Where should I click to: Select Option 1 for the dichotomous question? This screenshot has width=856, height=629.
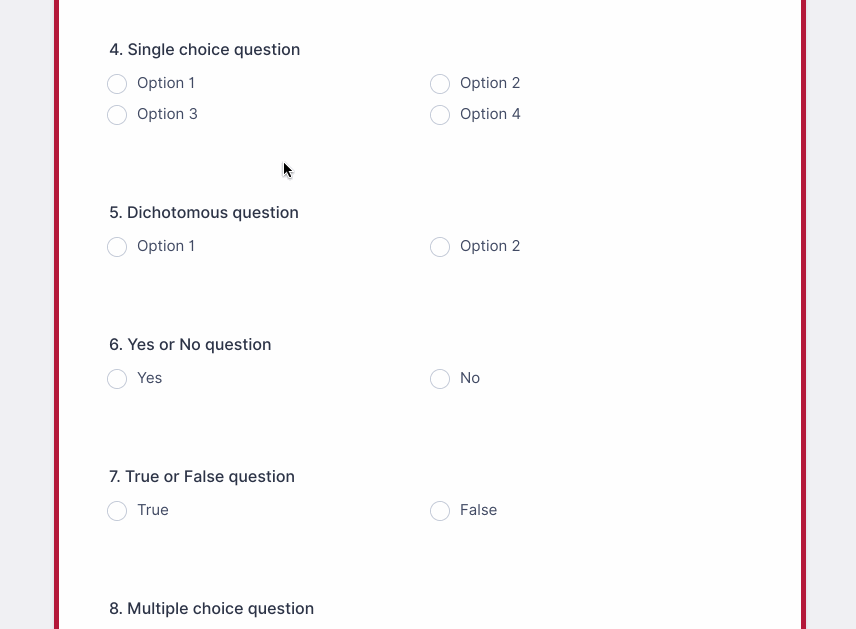(x=117, y=246)
